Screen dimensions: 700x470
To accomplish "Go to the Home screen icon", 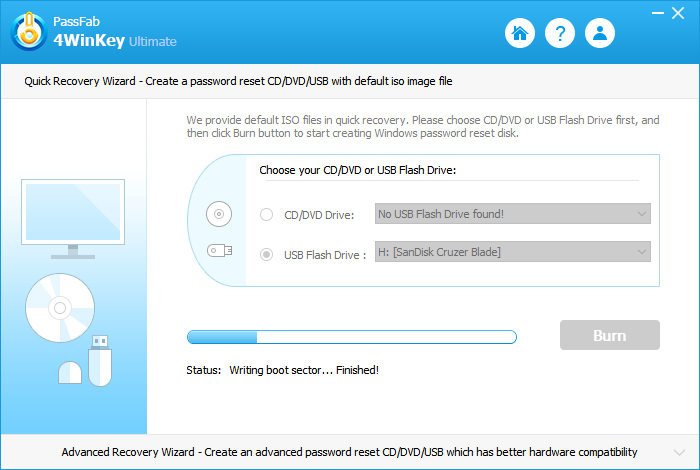I will [x=520, y=33].
